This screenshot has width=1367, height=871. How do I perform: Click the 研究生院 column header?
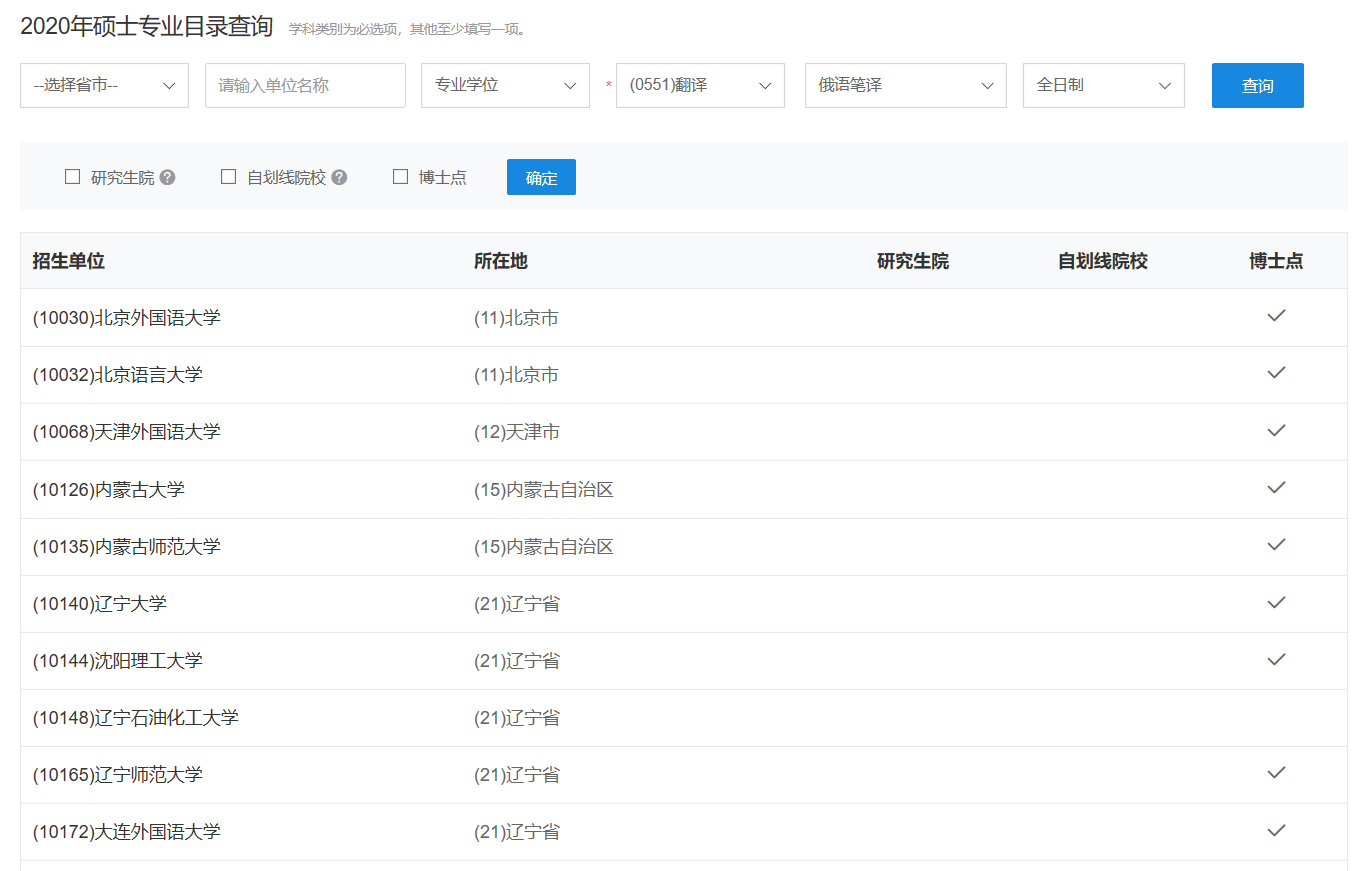(913, 261)
